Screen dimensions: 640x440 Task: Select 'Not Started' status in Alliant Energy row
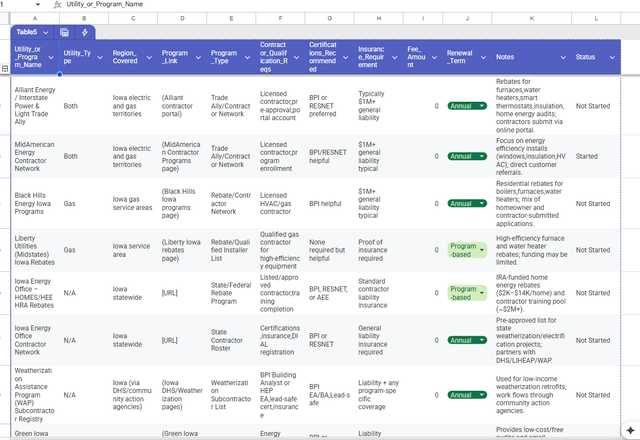(596, 106)
